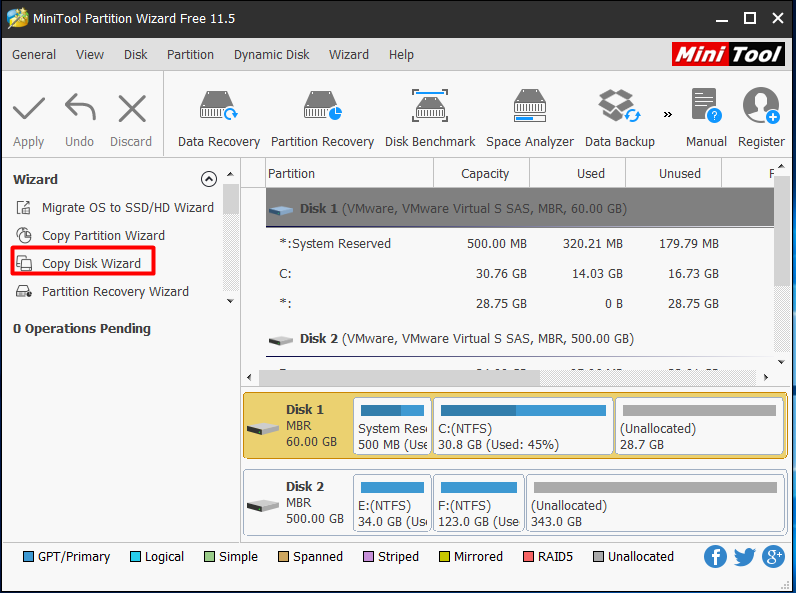Image resolution: width=796 pixels, height=593 pixels.
Task: Open the Dynamic Disk menu
Action: (271, 55)
